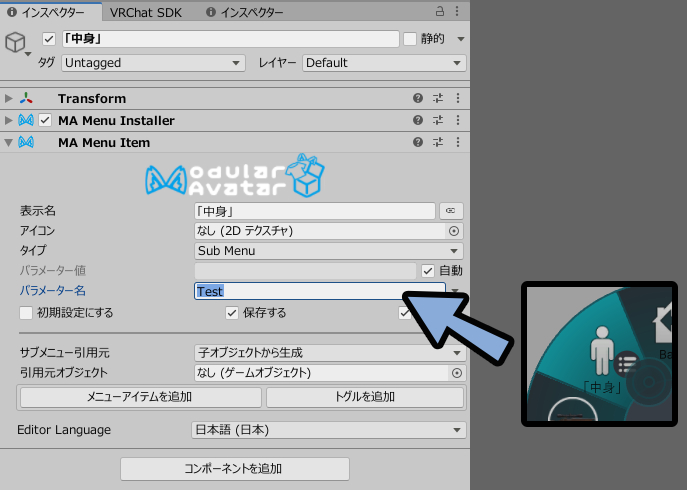
Task: Expand the MA Menu Installer component
Action: coord(8,120)
